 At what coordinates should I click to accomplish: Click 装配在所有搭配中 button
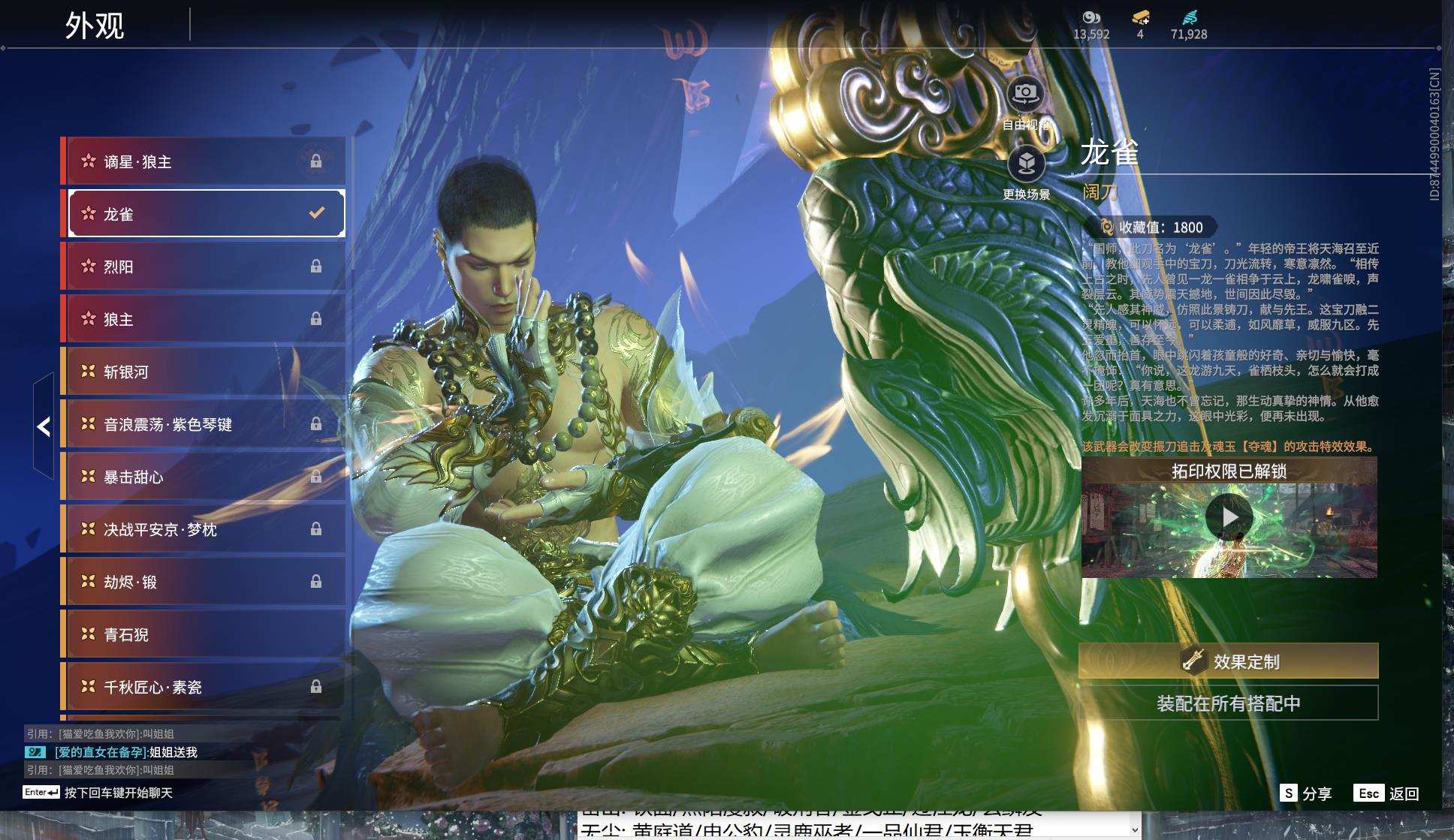click(x=1229, y=703)
